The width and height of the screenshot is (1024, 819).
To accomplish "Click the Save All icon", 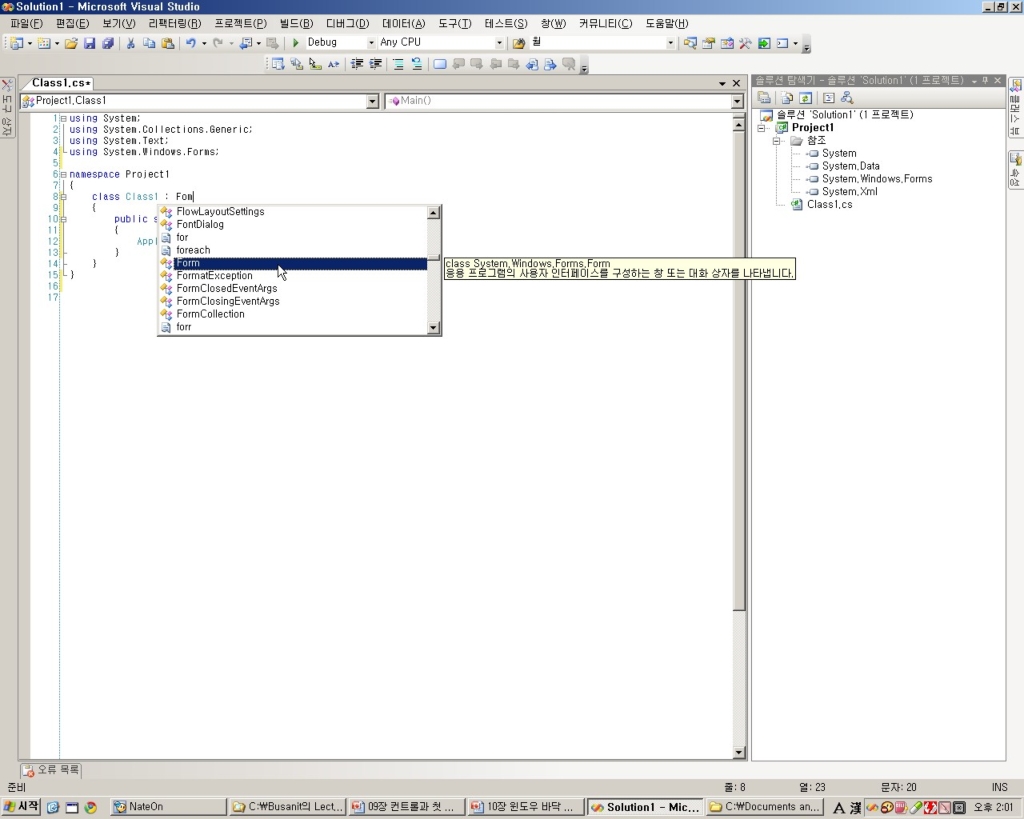I will 108,43.
